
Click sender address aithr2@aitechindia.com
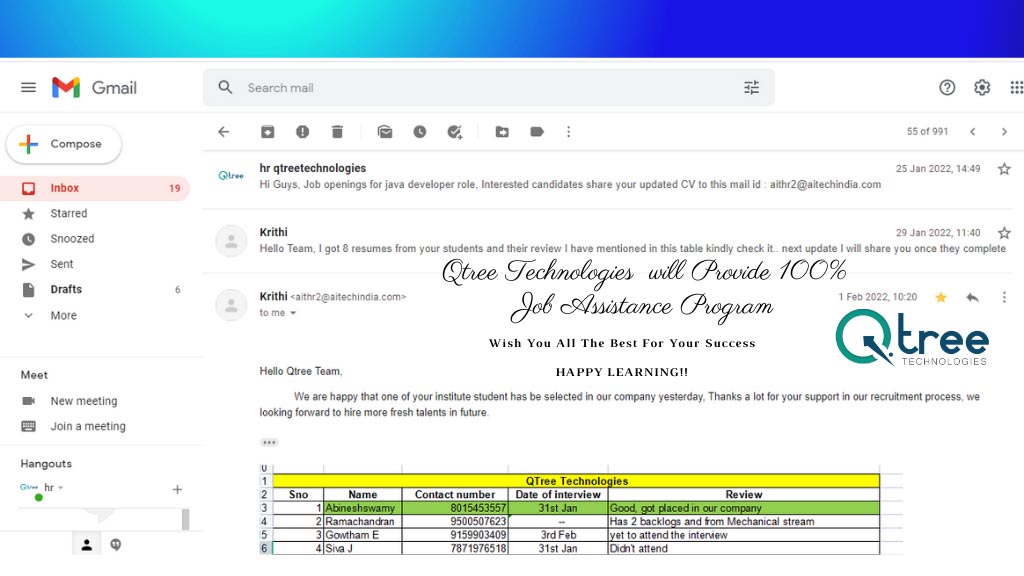348,297
